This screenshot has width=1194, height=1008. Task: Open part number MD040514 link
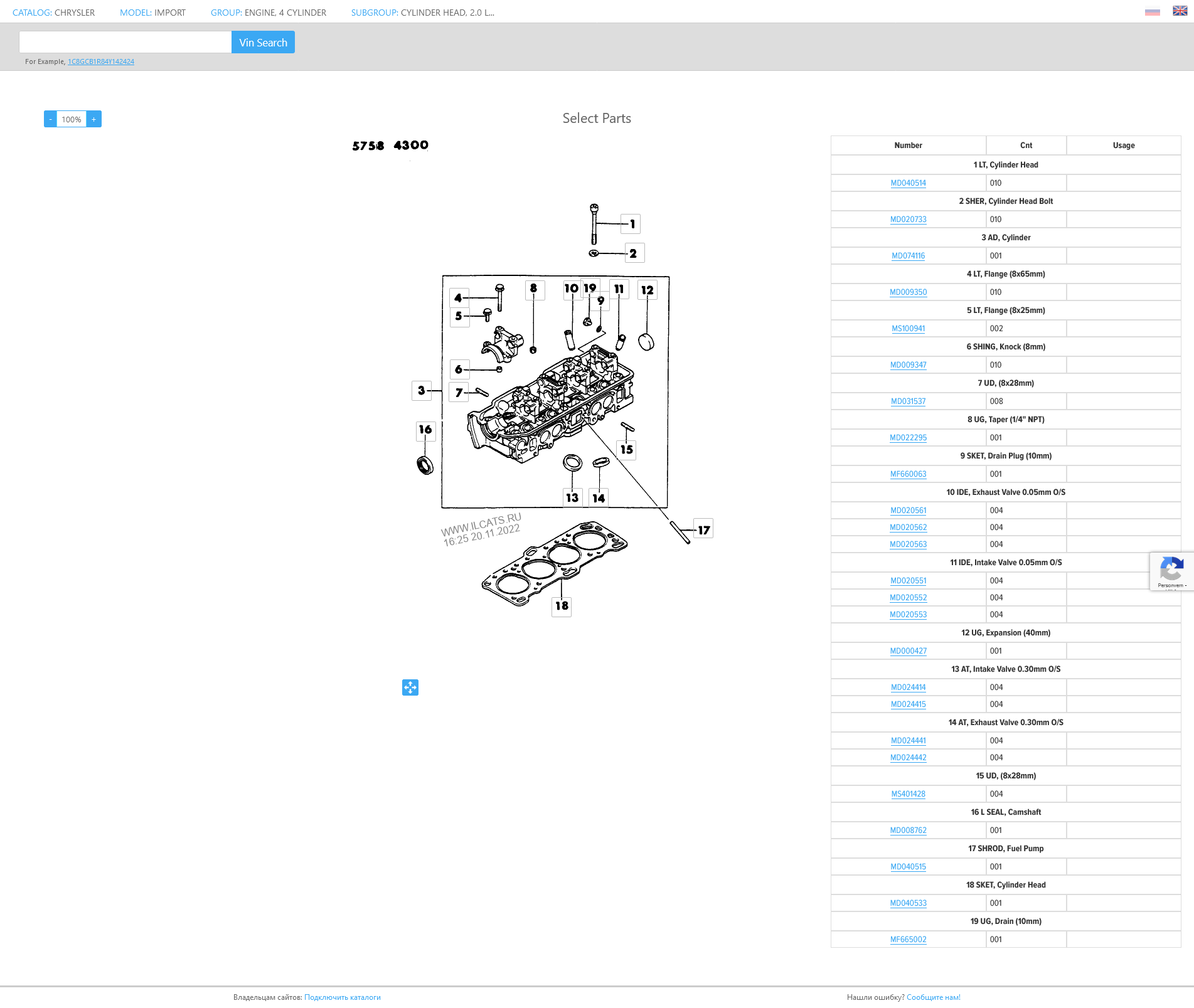908,183
